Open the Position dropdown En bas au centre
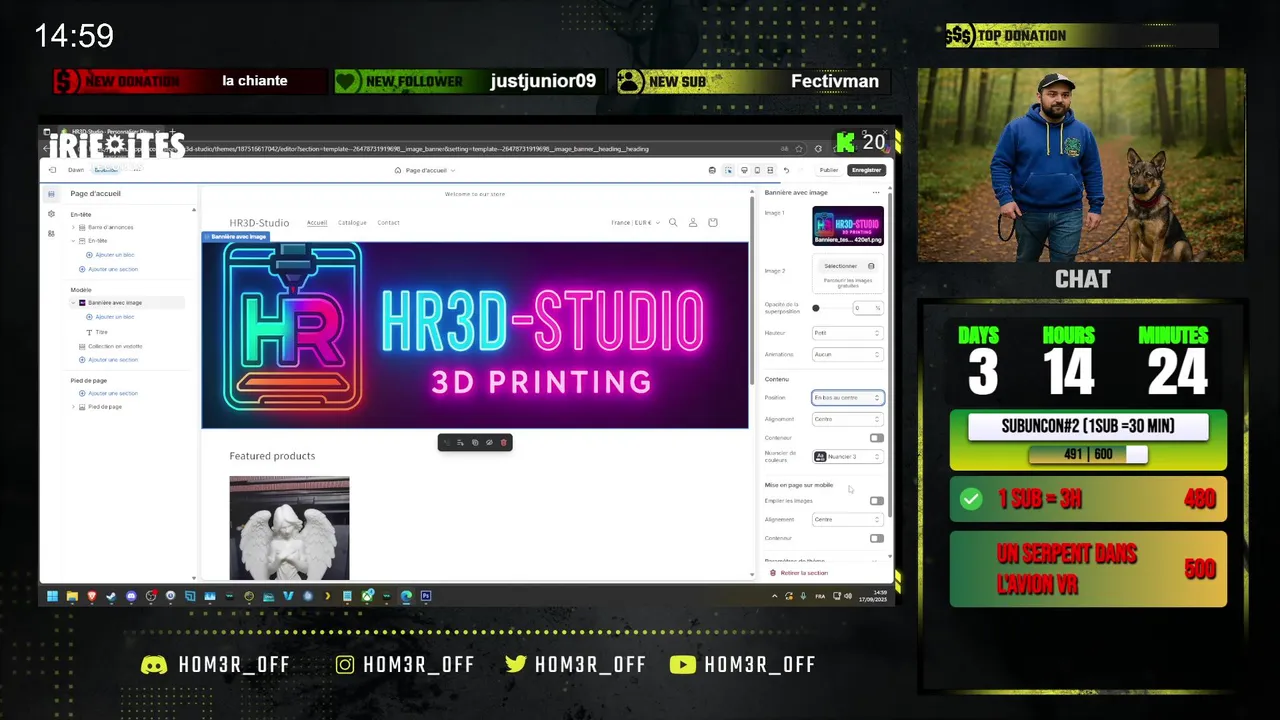Image resolution: width=1280 pixels, height=720 pixels. pyautogui.click(x=848, y=398)
